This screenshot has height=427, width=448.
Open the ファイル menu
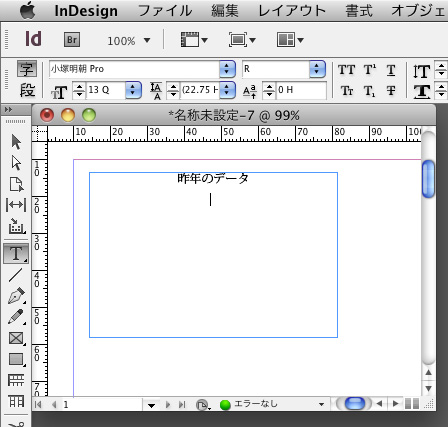click(165, 10)
